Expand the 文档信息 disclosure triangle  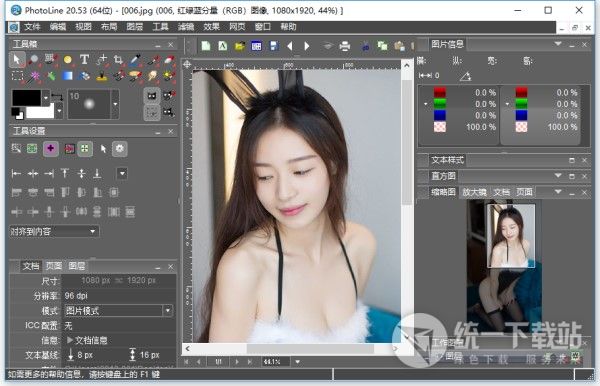click(x=70, y=340)
